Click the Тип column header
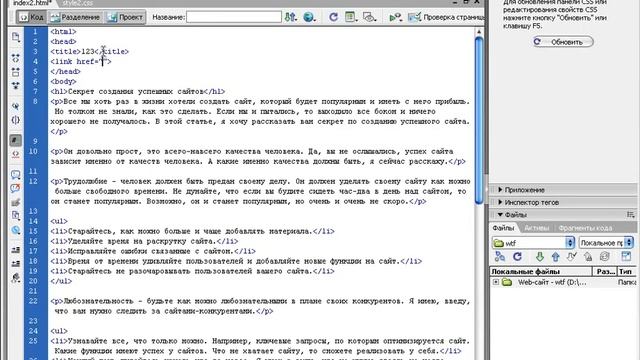Viewport: 640px width, 360px height. tap(627, 271)
